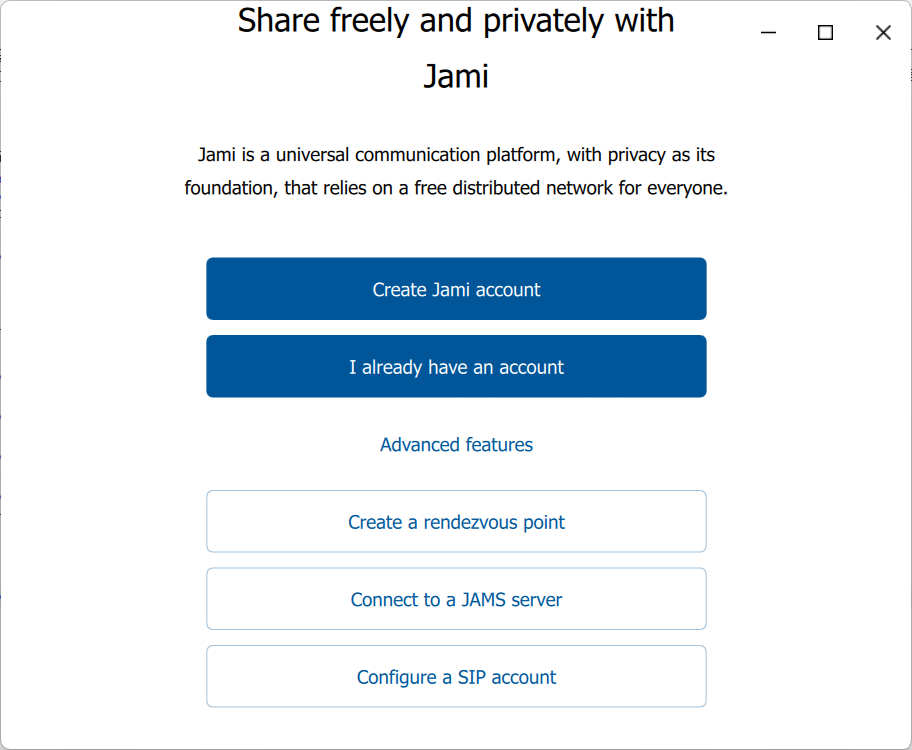Close the Jami welcome window
This screenshot has width=912, height=750.
pyautogui.click(x=883, y=33)
